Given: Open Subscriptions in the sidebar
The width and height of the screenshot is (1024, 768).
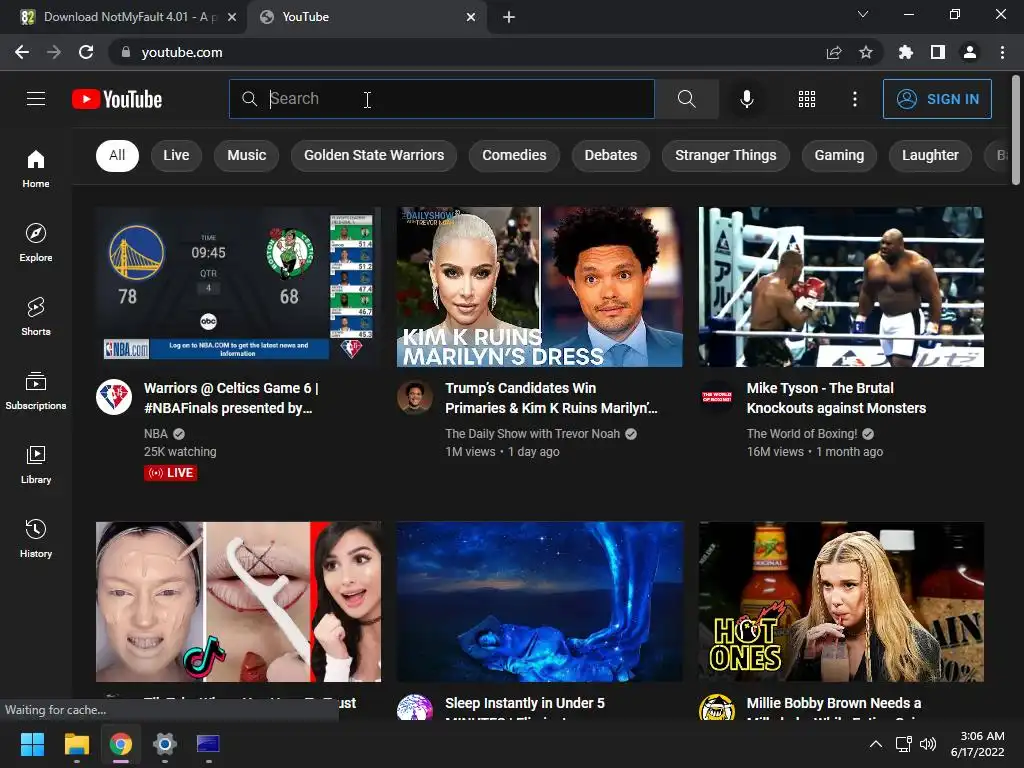Looking at the screenshot, I should (x=36, y=390).
